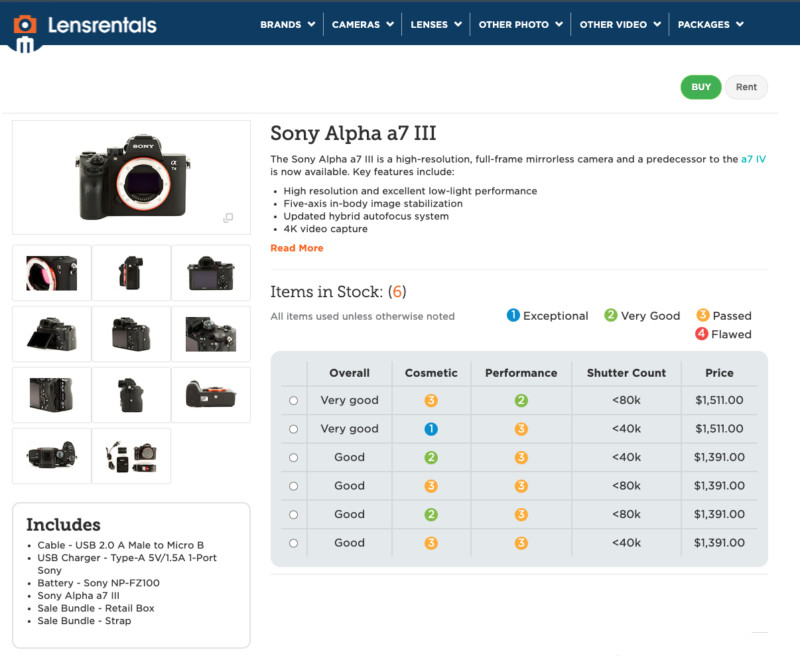800x656 pixels.
Task: View the rear LCD screen camera thumbnail
Action: pyautogui.click(x=211, y=273)
